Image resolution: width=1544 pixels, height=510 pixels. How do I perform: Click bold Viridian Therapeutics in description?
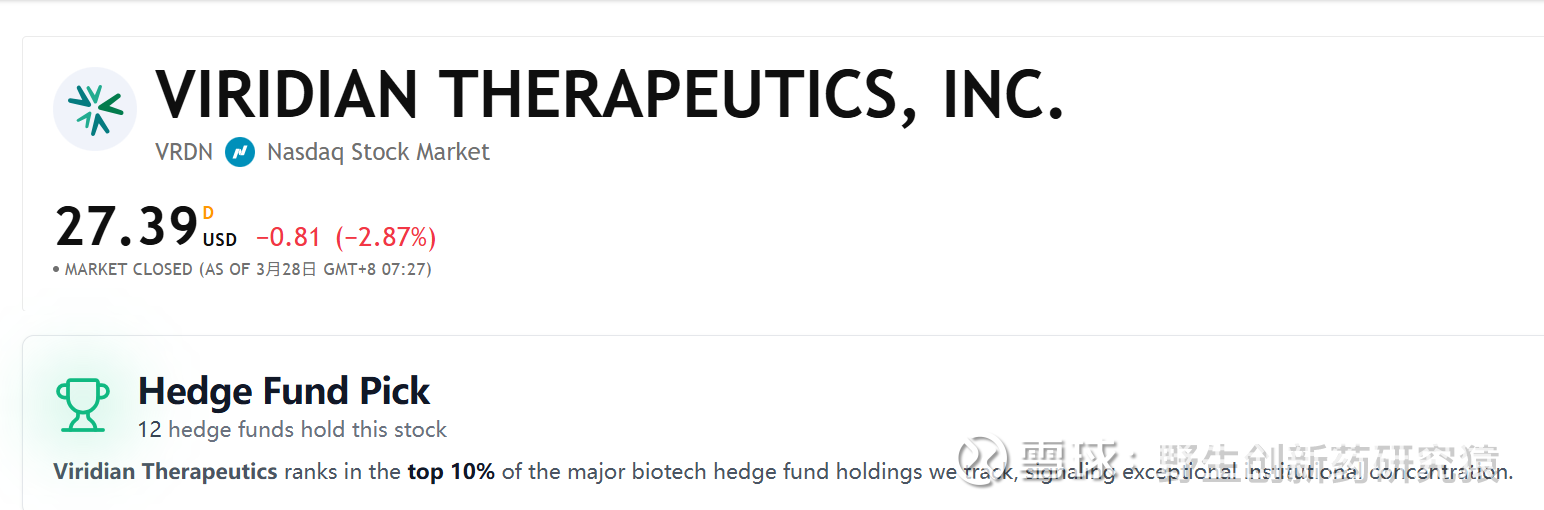tap(165, 472)
